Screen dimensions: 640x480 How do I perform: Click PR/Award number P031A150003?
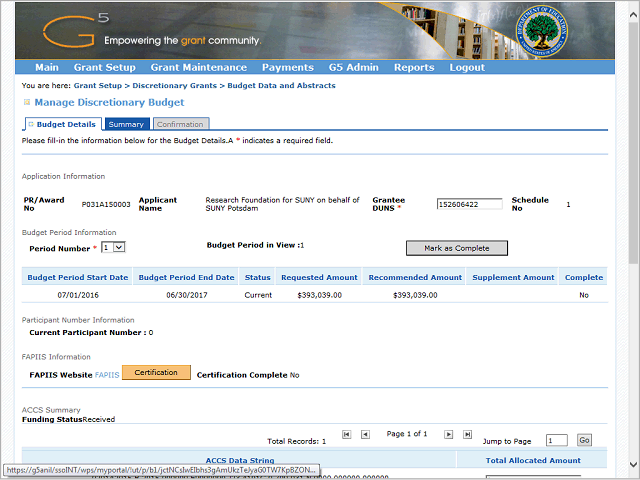tap(106, 204)
